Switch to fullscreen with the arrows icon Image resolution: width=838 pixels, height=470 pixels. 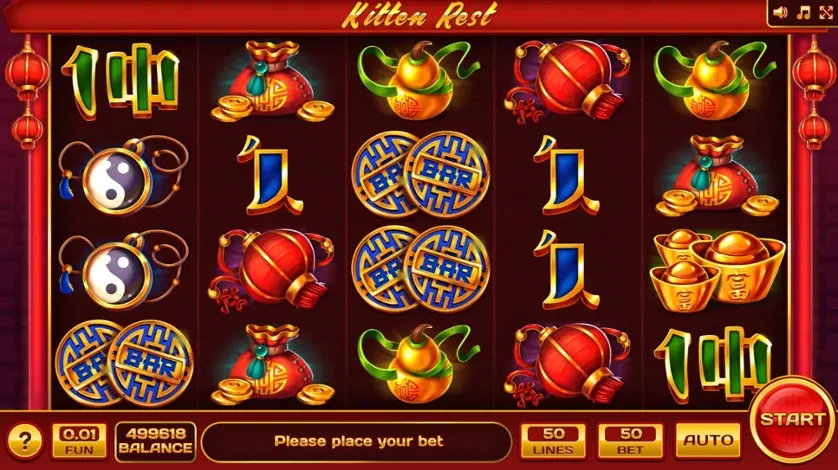826,12
